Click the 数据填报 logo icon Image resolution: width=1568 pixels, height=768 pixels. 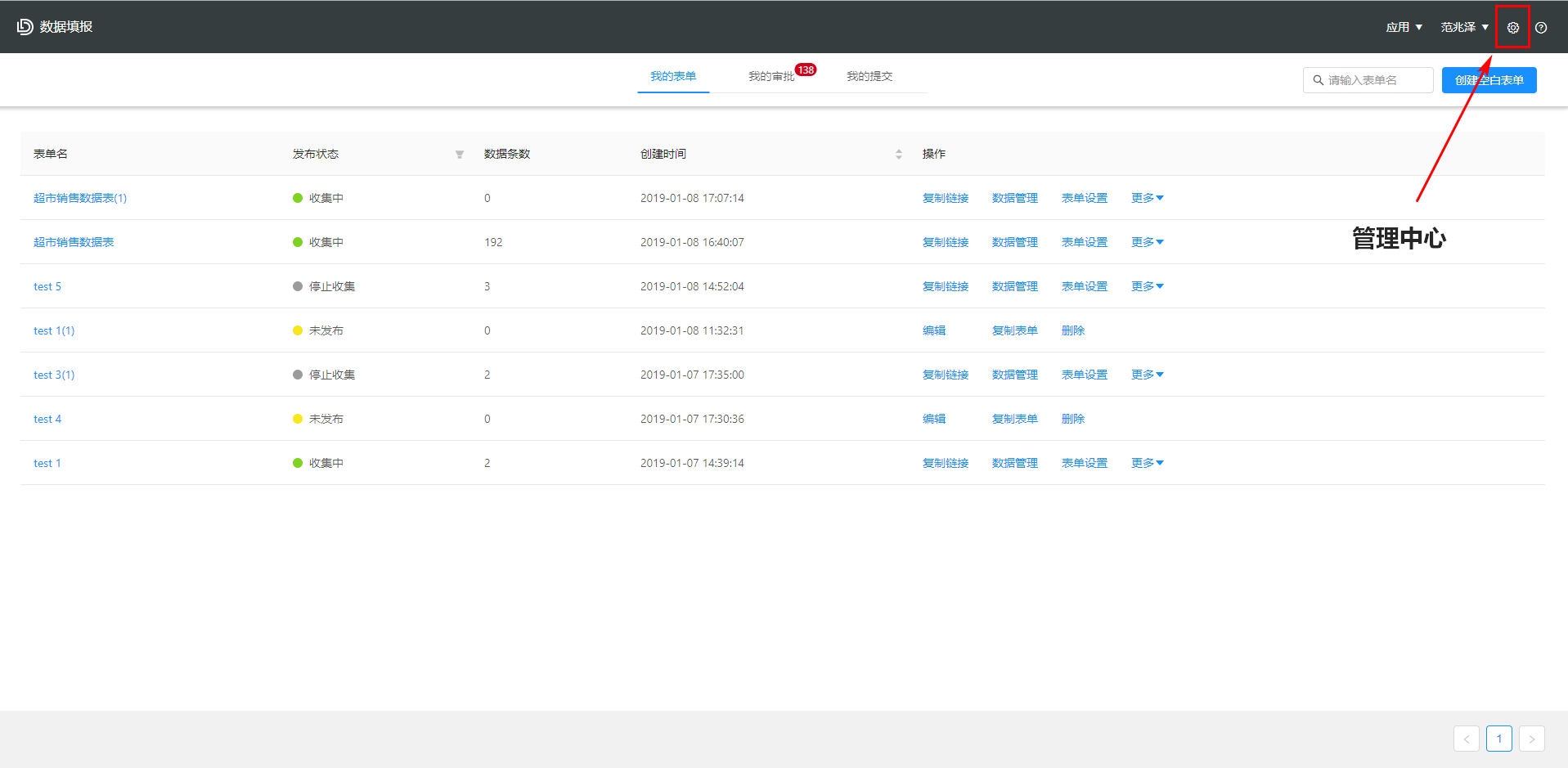pos(25,26)
